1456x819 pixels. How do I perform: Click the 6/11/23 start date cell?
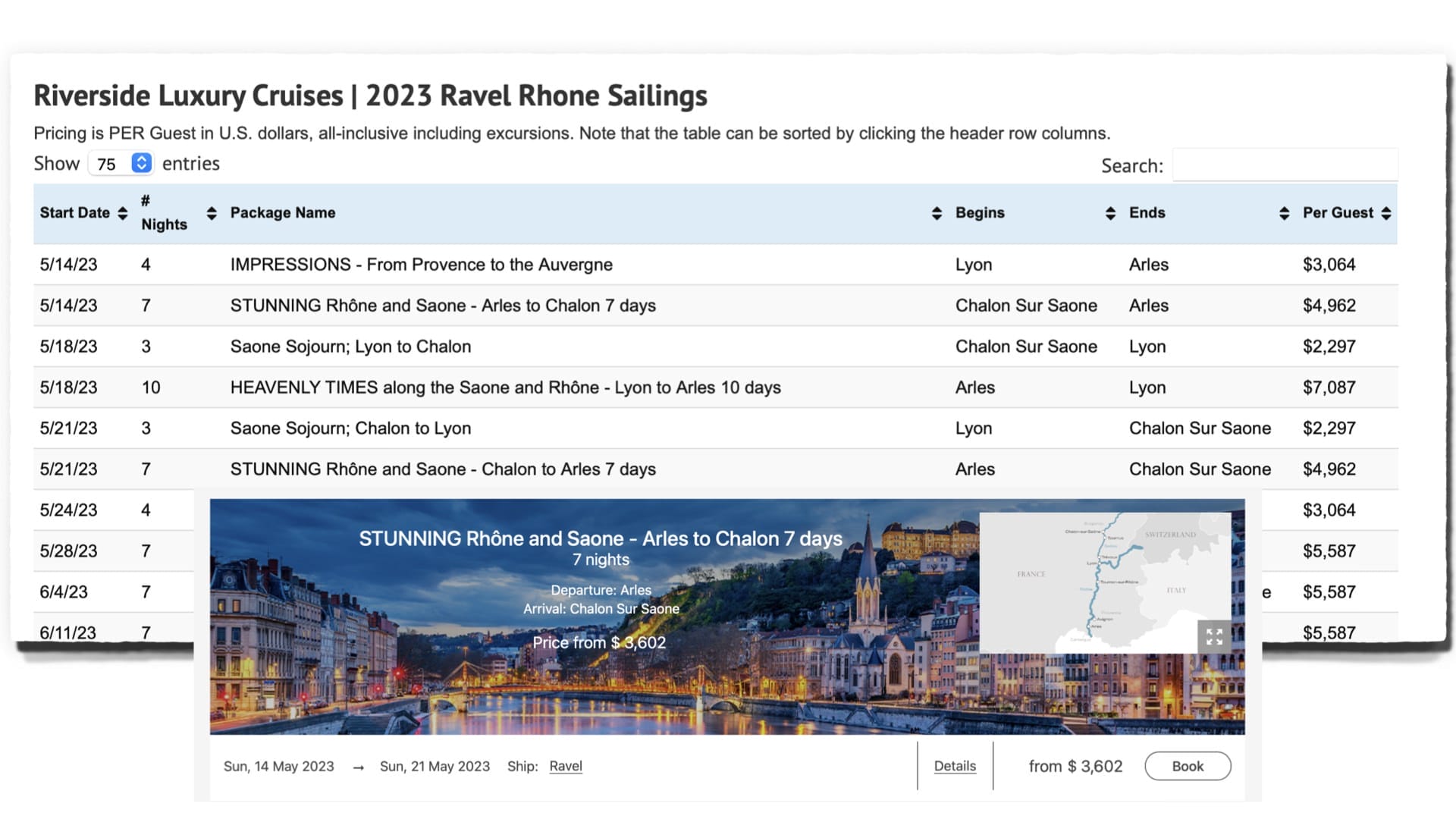(x=67, y=632)
